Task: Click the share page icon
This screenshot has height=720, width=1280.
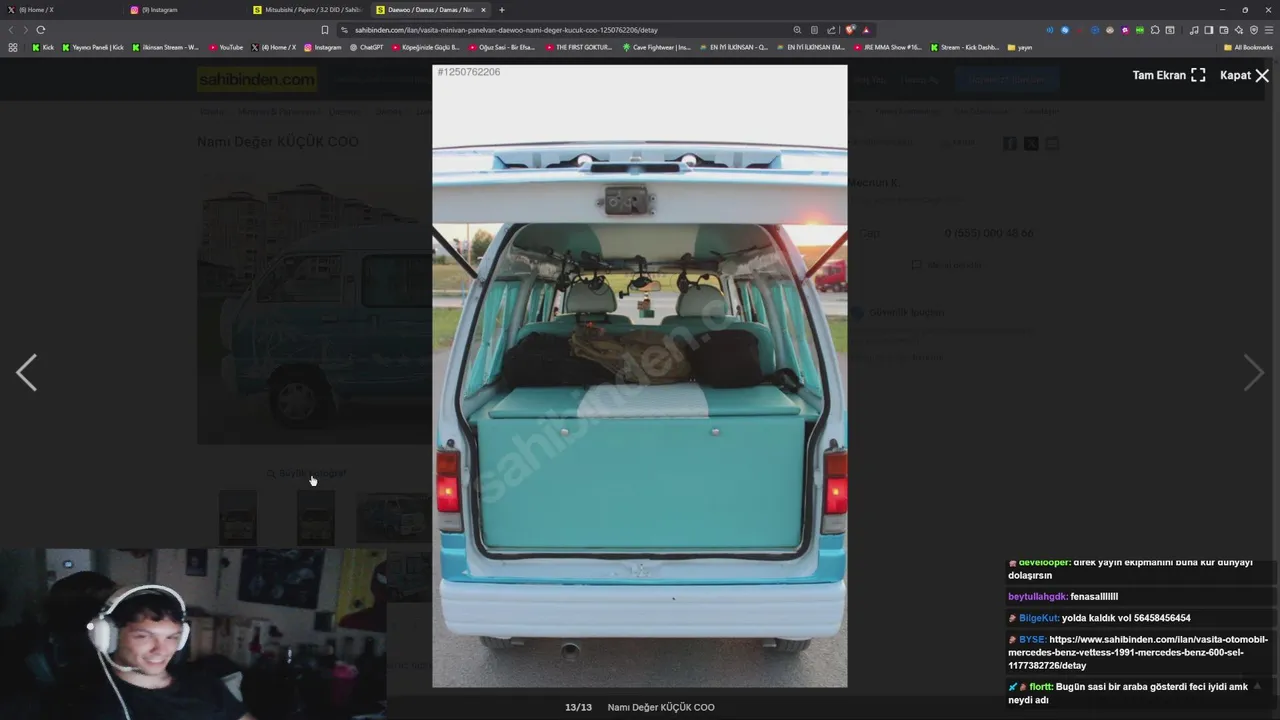Action: point(831,30)
